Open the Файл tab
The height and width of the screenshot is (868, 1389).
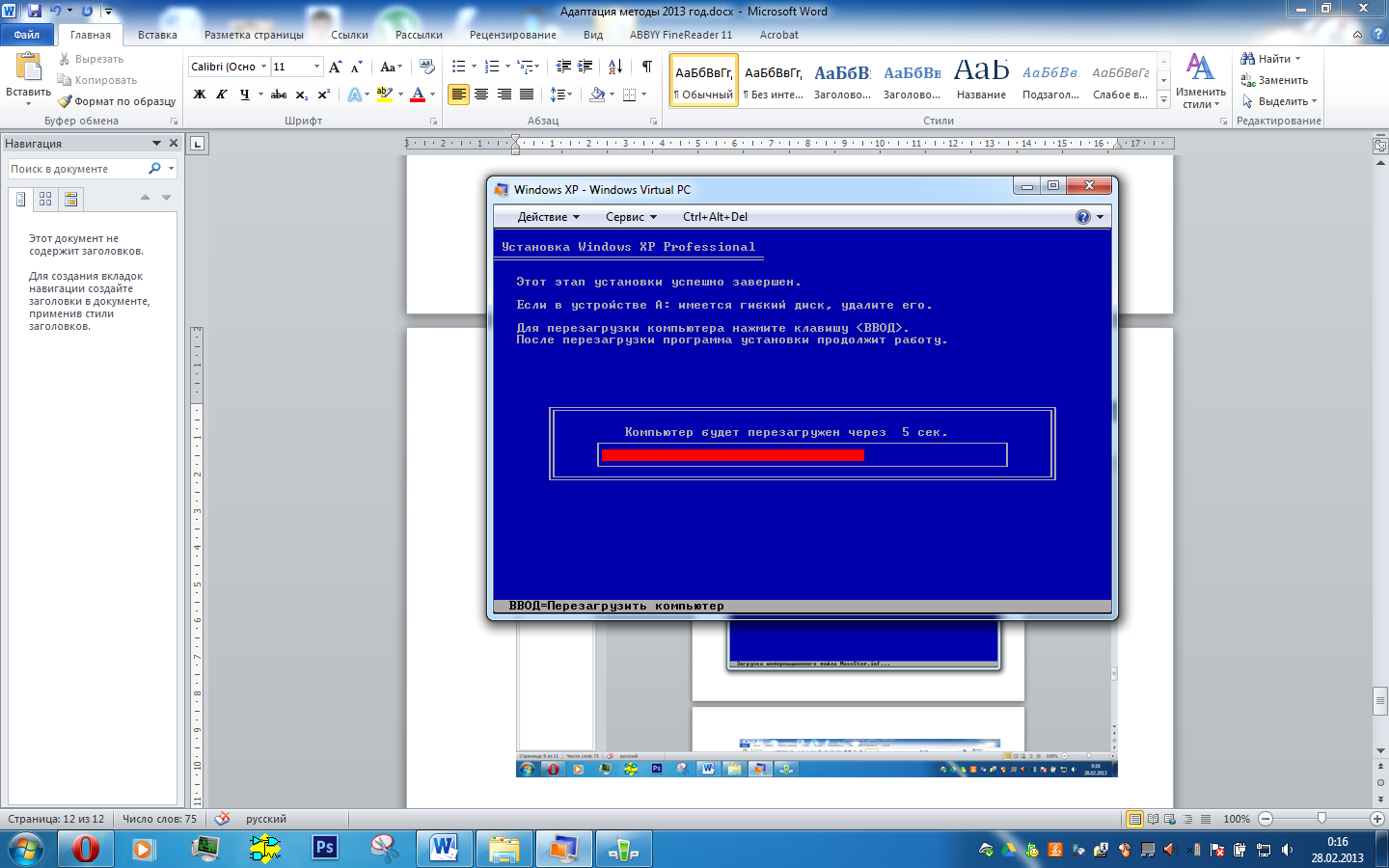point(27,35)
